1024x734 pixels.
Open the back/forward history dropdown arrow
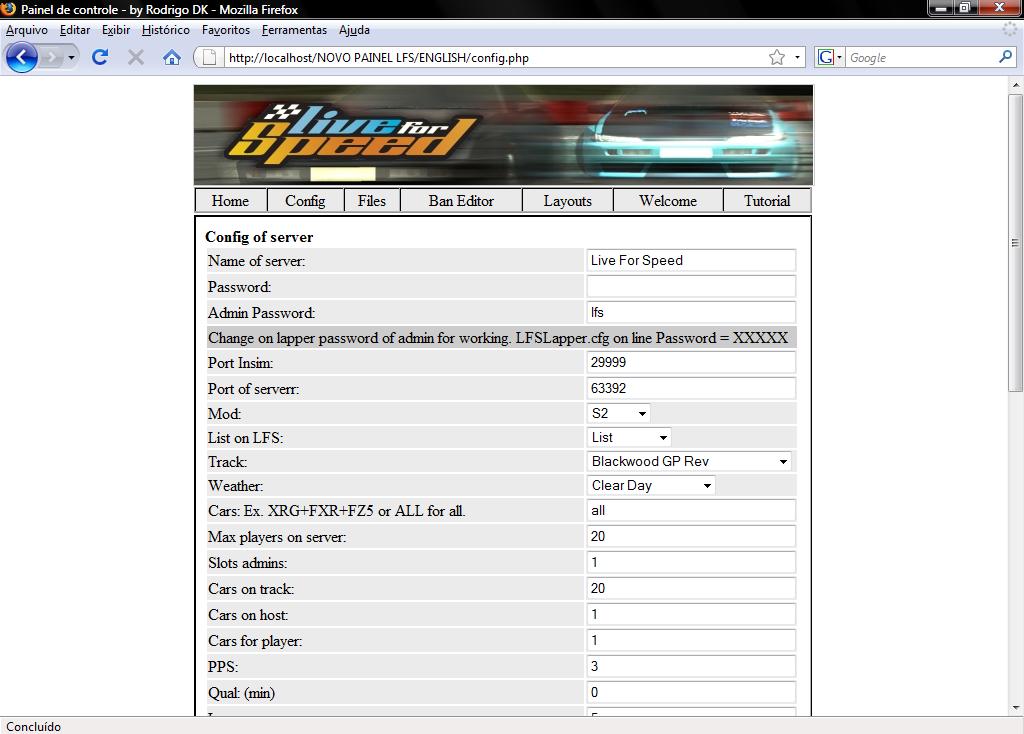pos(71,57)
